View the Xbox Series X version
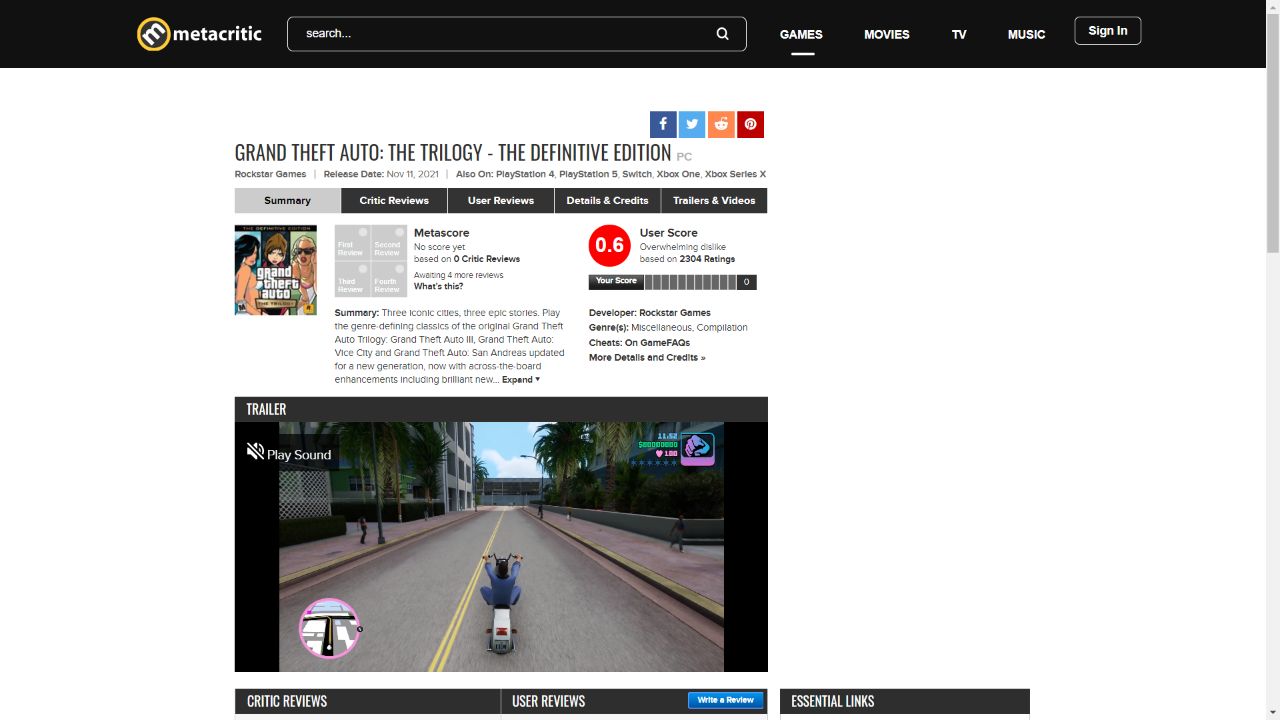 click(x=735, y=174)
